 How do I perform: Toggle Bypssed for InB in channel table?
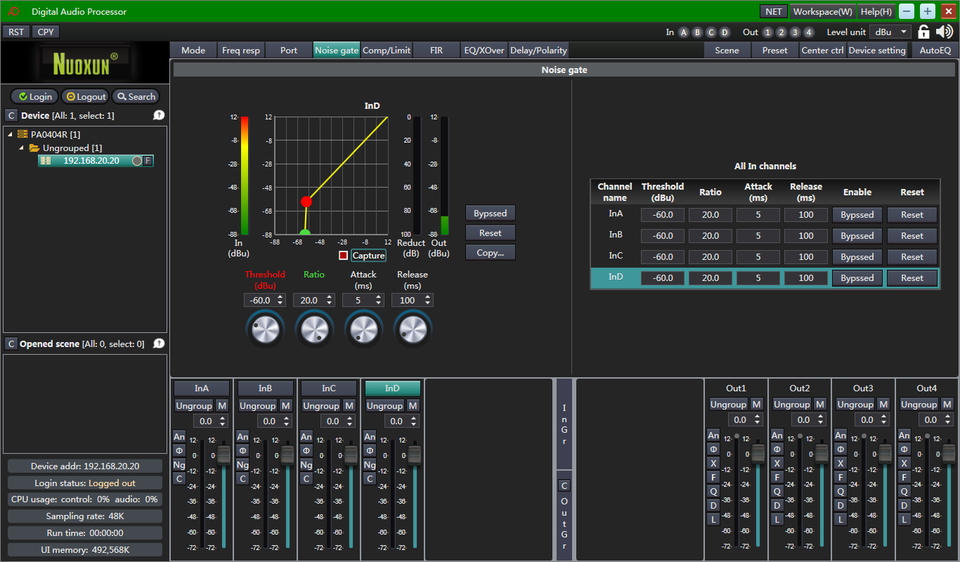click(857, 236)
